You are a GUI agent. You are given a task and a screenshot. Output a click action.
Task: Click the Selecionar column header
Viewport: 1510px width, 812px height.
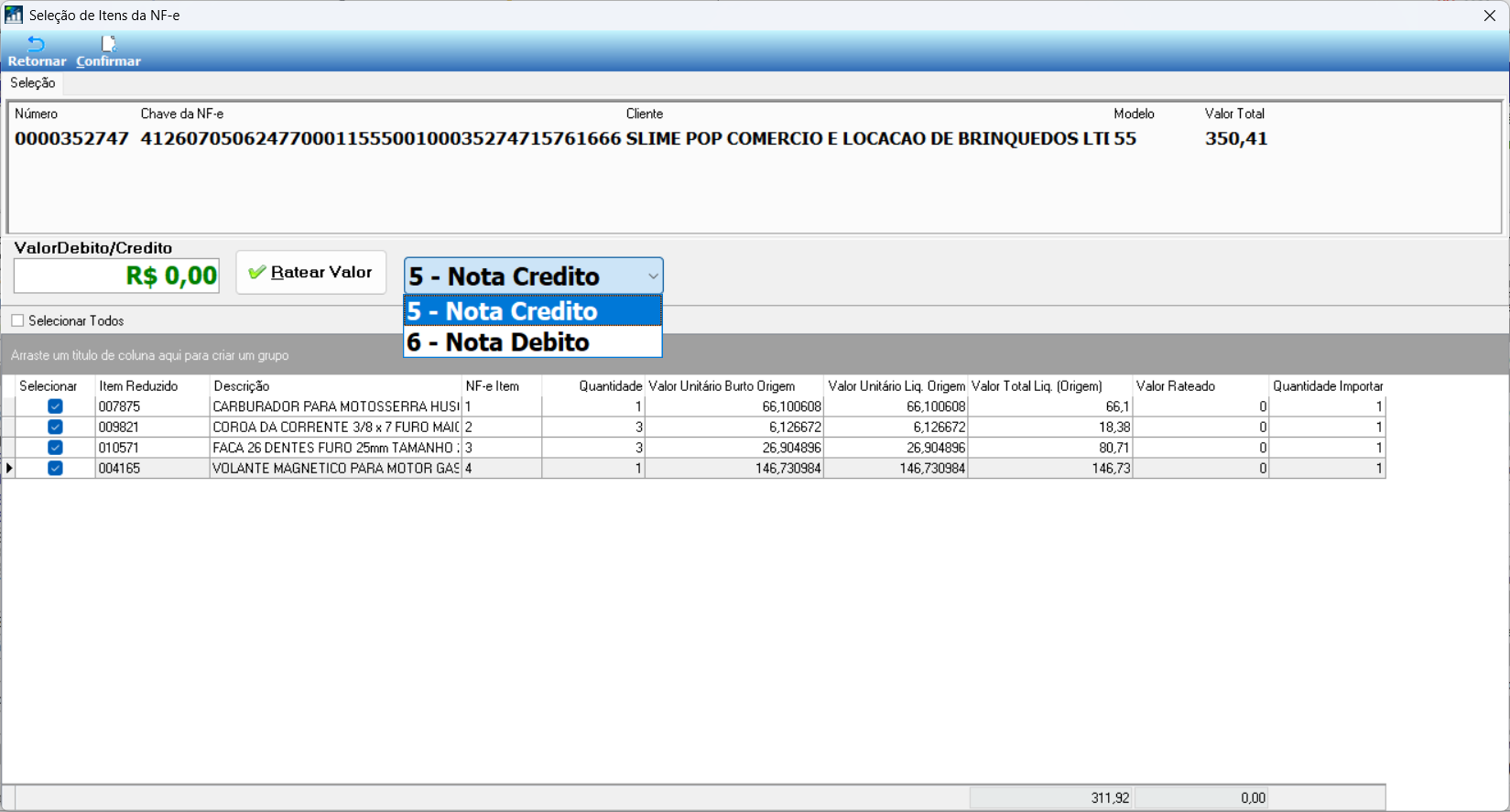(x=55, y=386)
